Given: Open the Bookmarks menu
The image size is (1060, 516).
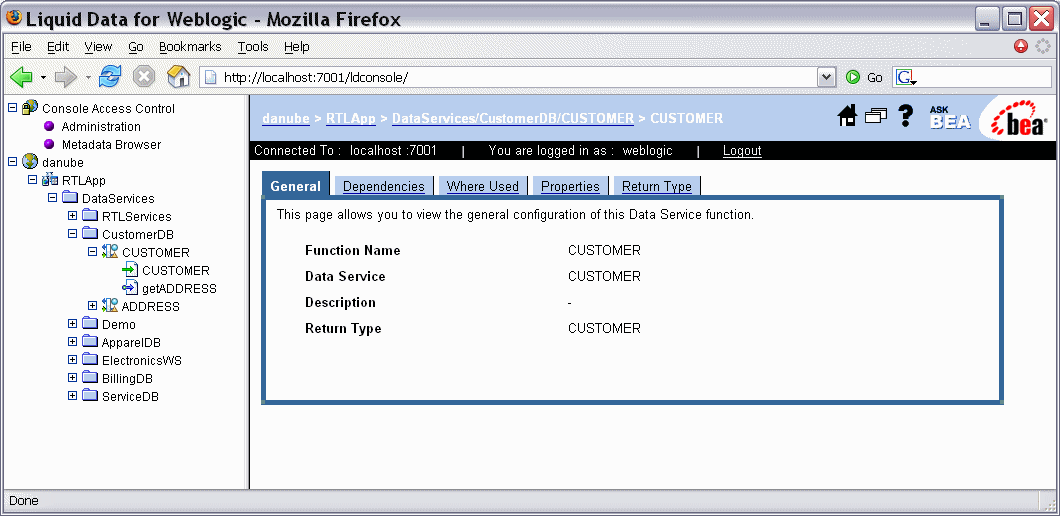Looking at the screenshot, I should (x=190, y=47).
